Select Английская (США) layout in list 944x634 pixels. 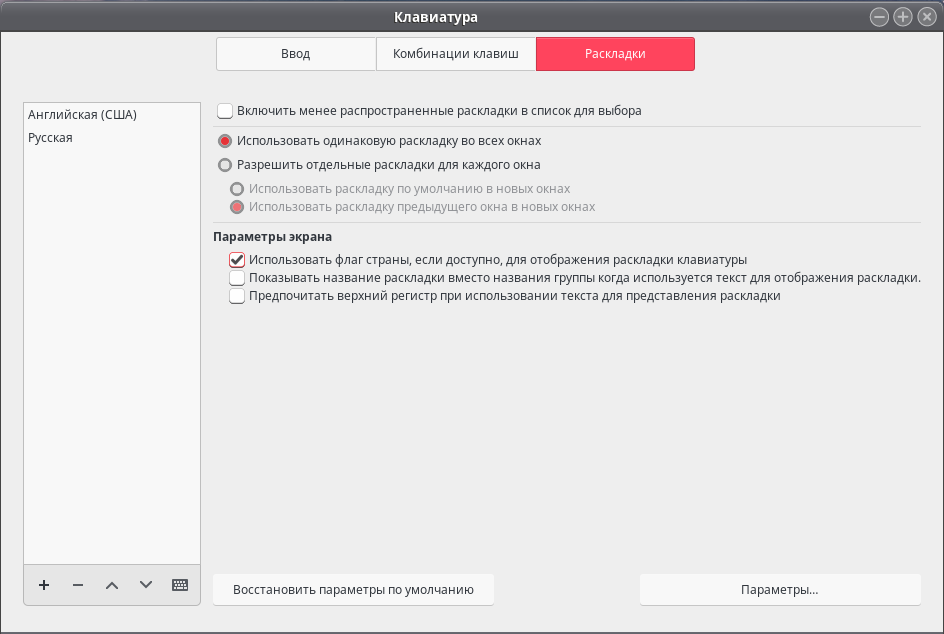[x=112, y=114]
